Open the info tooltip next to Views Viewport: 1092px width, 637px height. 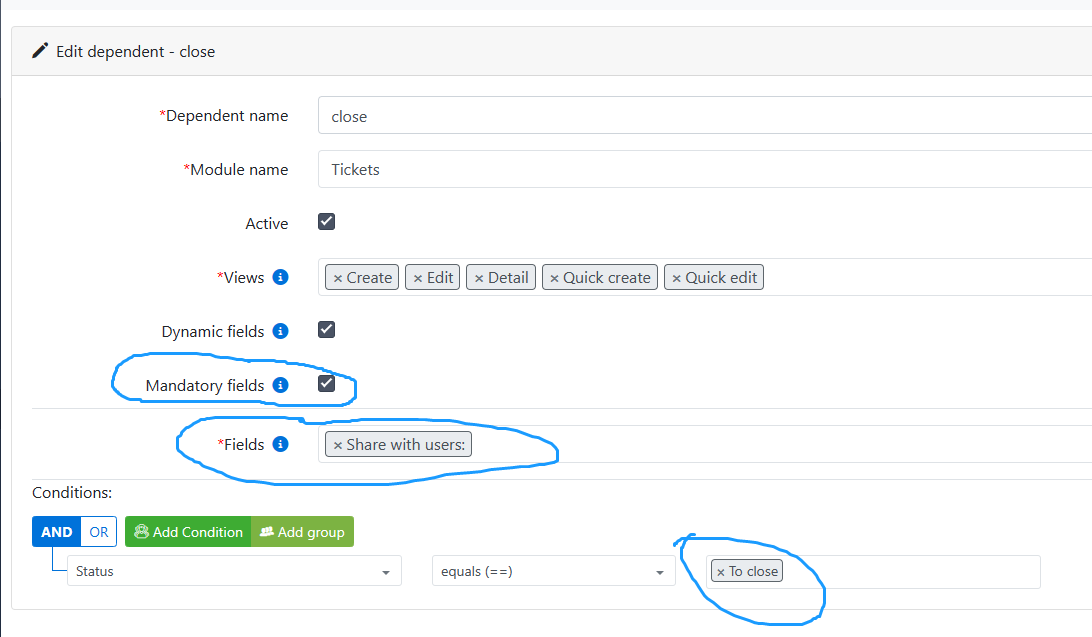[x=281, y=278]
